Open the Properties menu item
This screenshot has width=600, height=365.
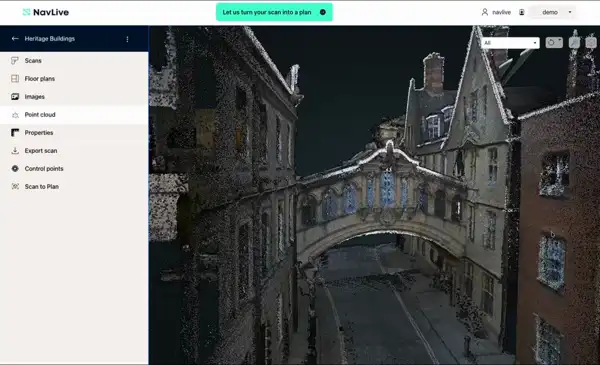click(74, 133)
